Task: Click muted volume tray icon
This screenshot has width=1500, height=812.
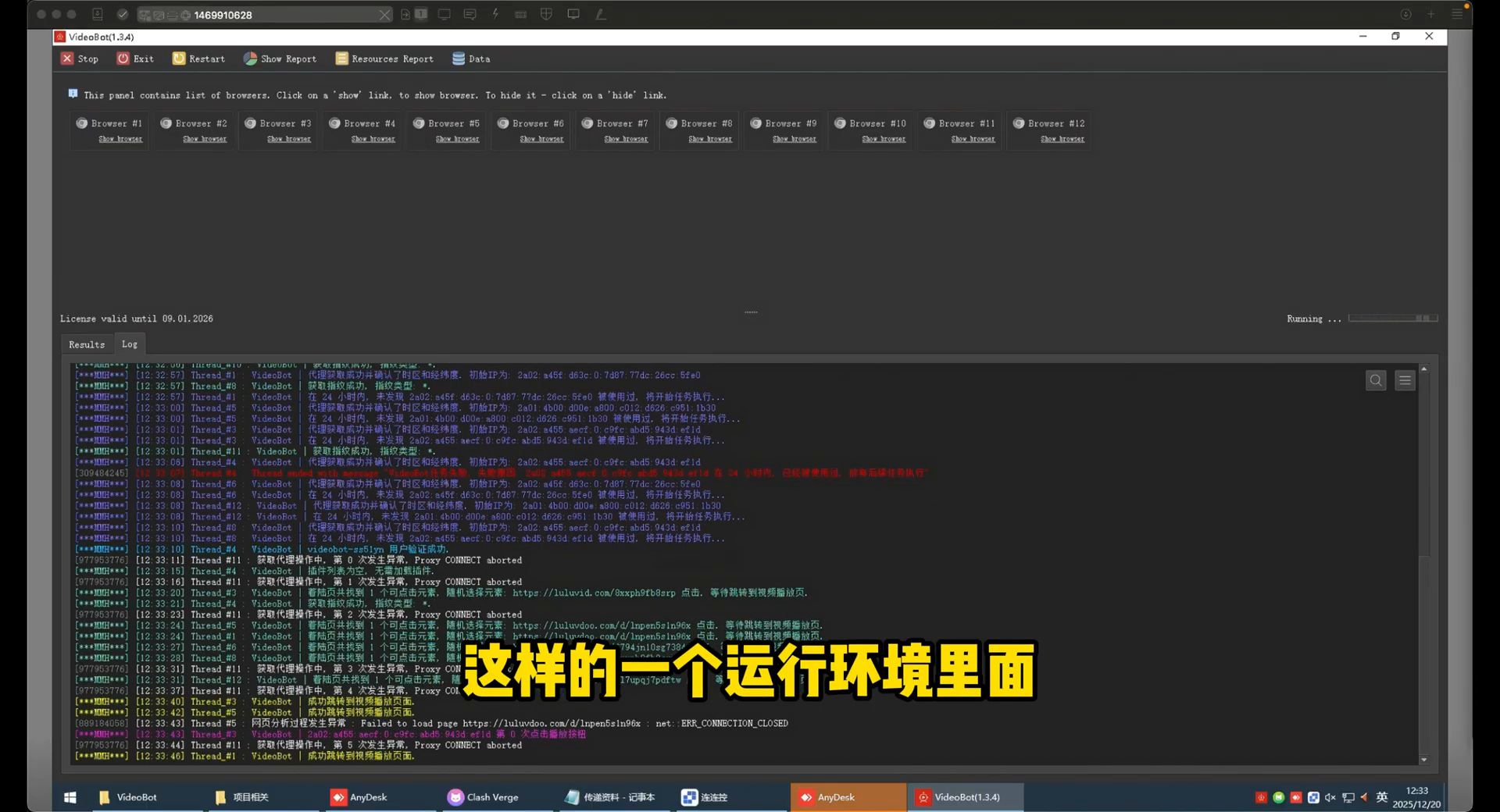Action: pyautogui.click(x=1330, y=797)
